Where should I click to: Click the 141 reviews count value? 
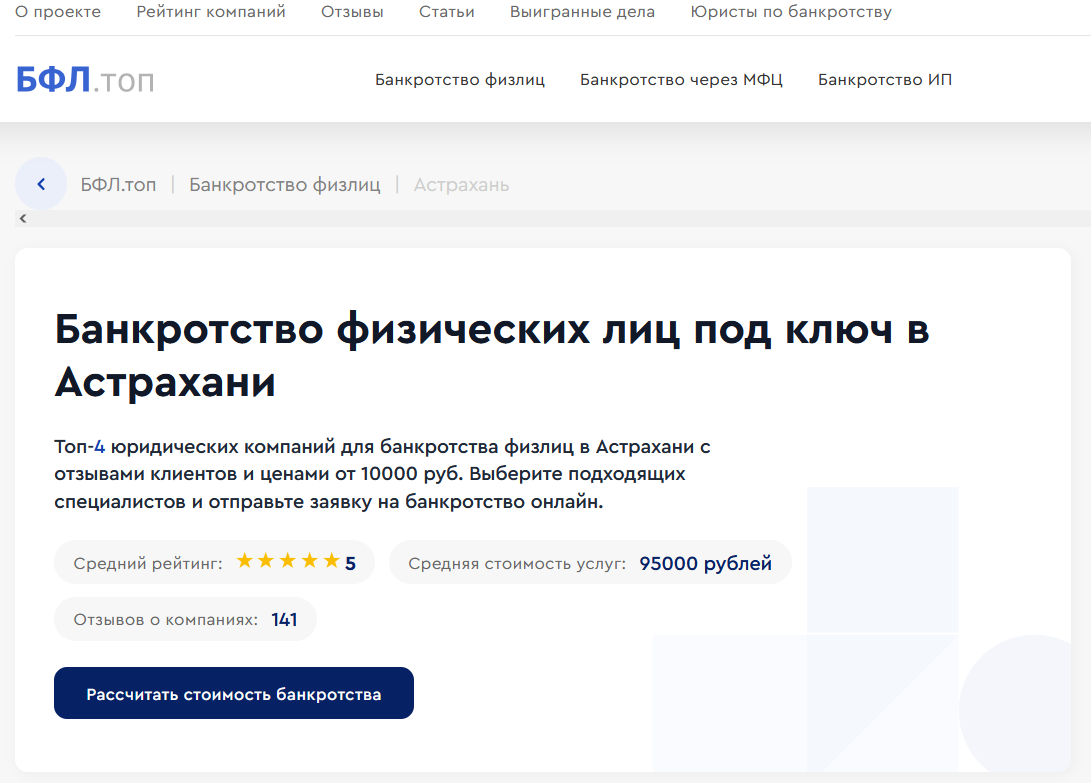pos(284,619)
